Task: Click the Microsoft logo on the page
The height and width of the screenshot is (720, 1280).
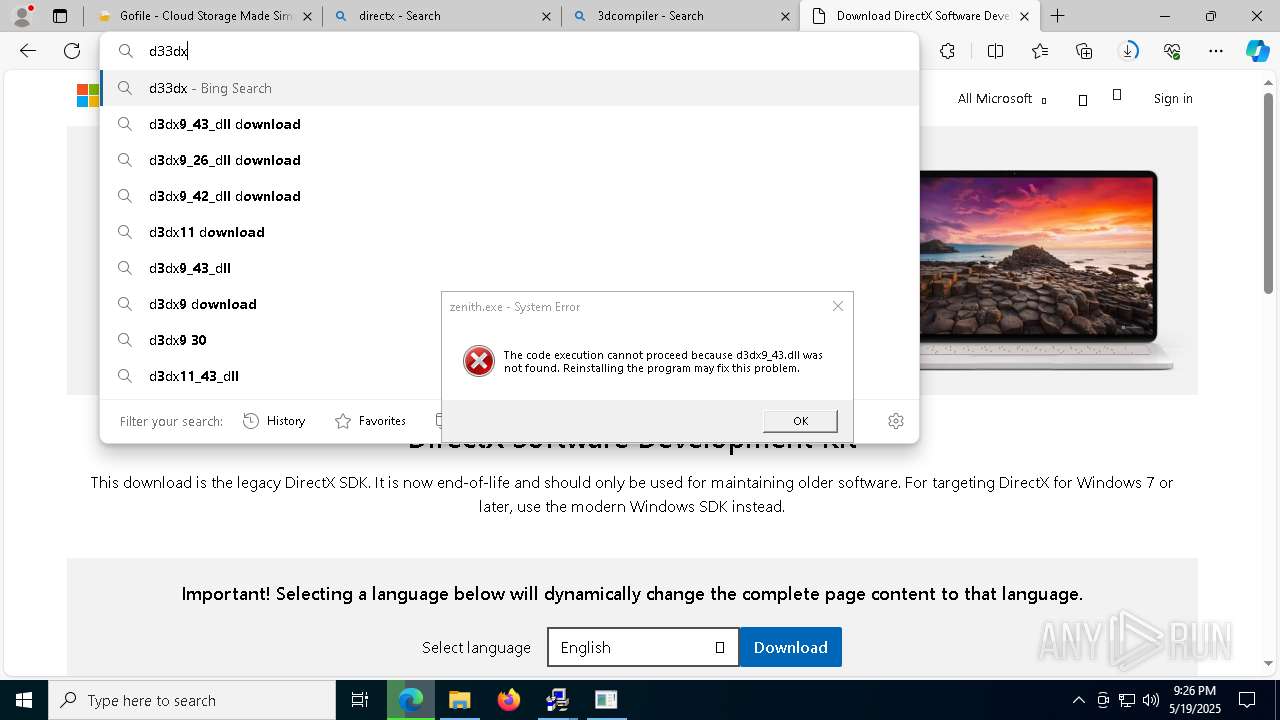Action: (88, 95)
